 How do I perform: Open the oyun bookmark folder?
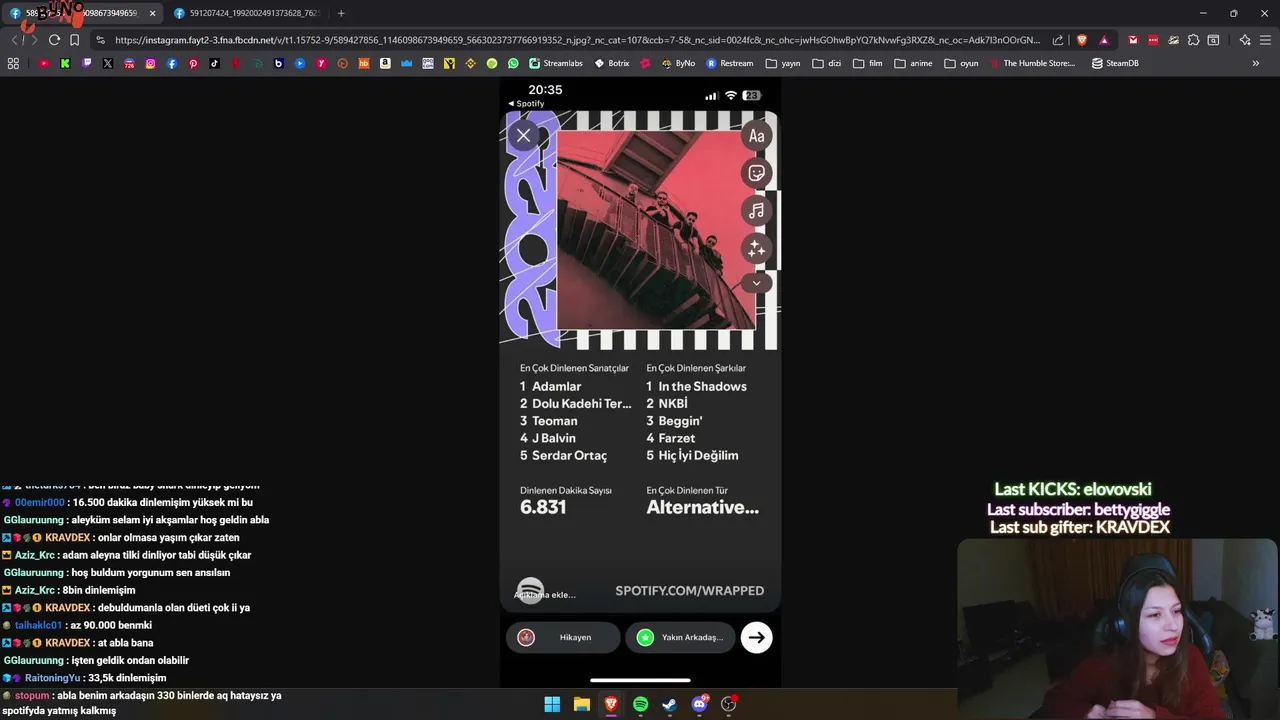point(961,63)
